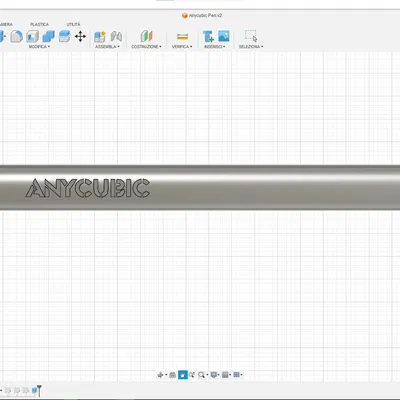
Task: Click the Selection window tool icon
Action: (251, 36)
